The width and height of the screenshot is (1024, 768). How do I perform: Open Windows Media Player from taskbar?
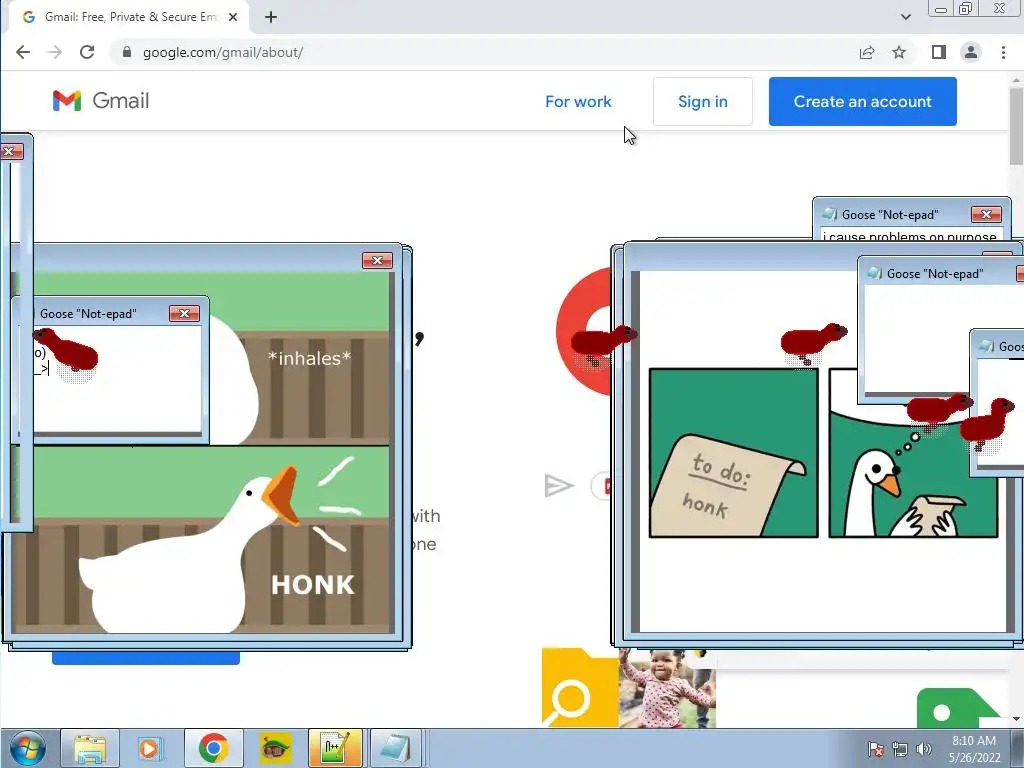149,748
